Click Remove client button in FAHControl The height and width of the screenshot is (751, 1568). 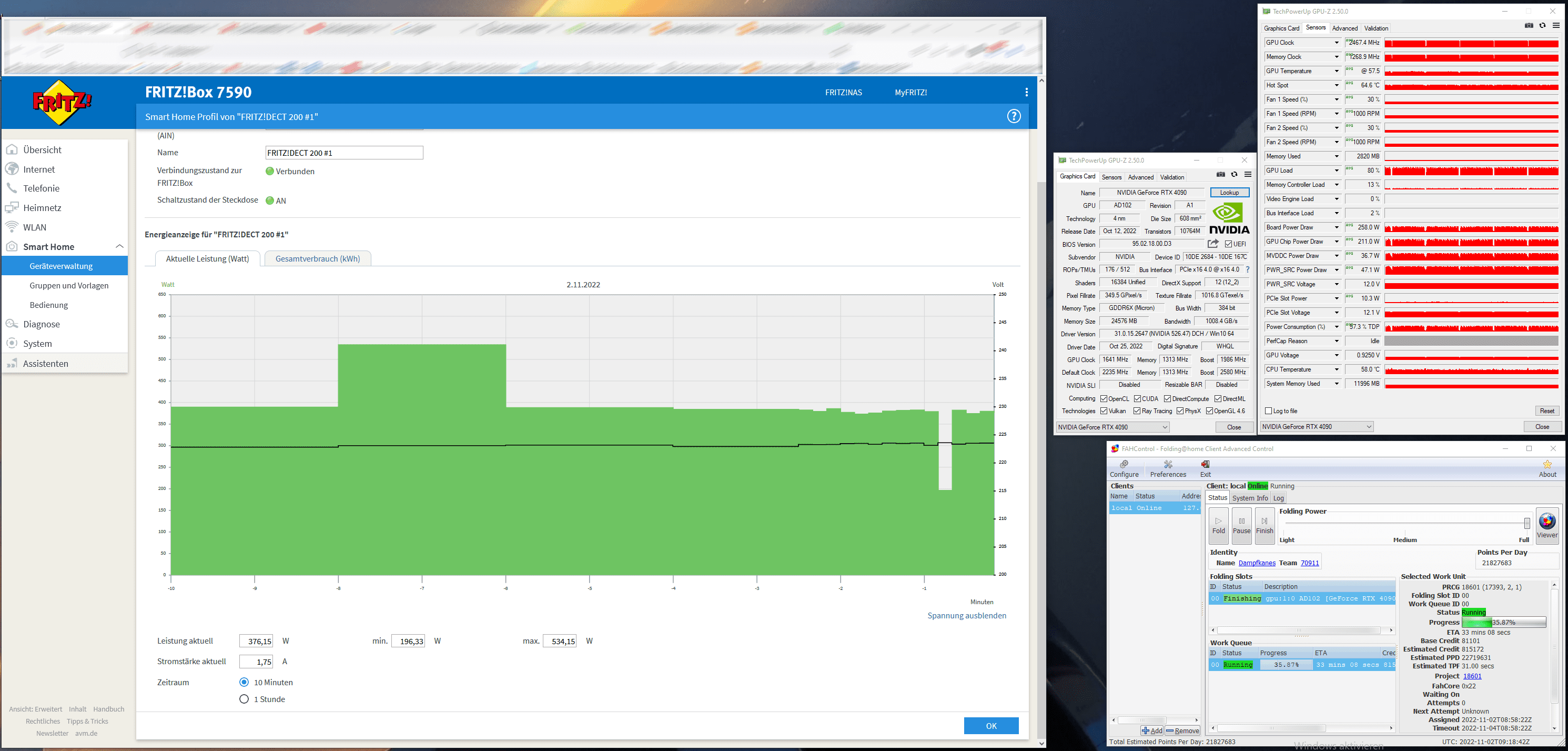click(x=1182, y=730)
